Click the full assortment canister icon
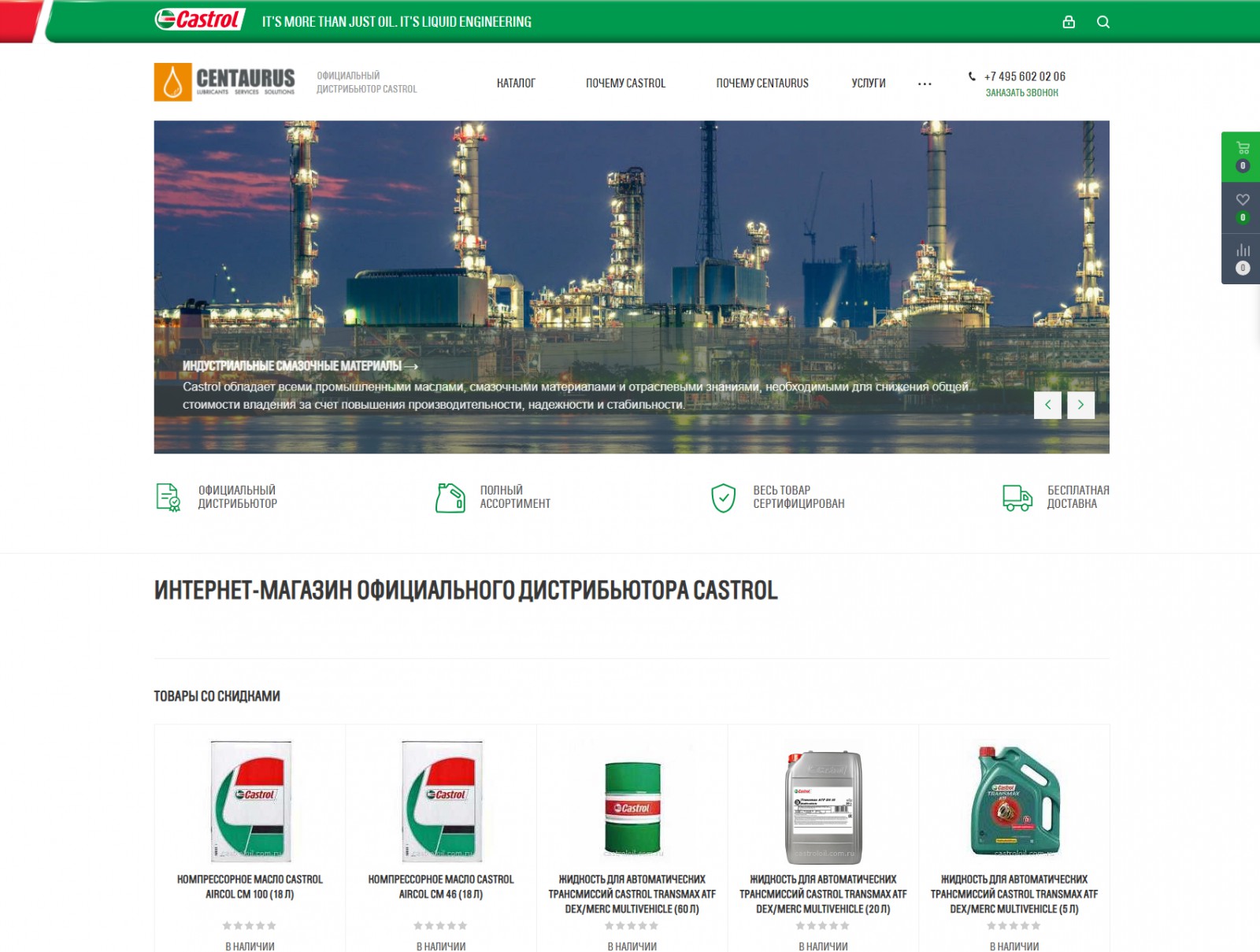The width and height of the screenshot is (1260, 952). point(450,498)
